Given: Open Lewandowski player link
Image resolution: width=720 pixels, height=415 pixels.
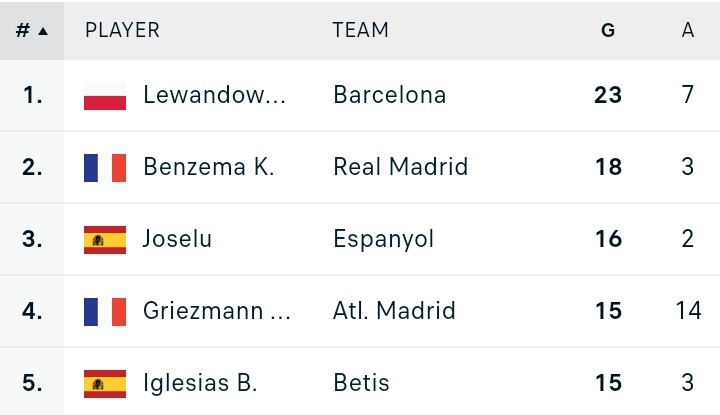Looking at the screenshot, I should click(214, 95).
